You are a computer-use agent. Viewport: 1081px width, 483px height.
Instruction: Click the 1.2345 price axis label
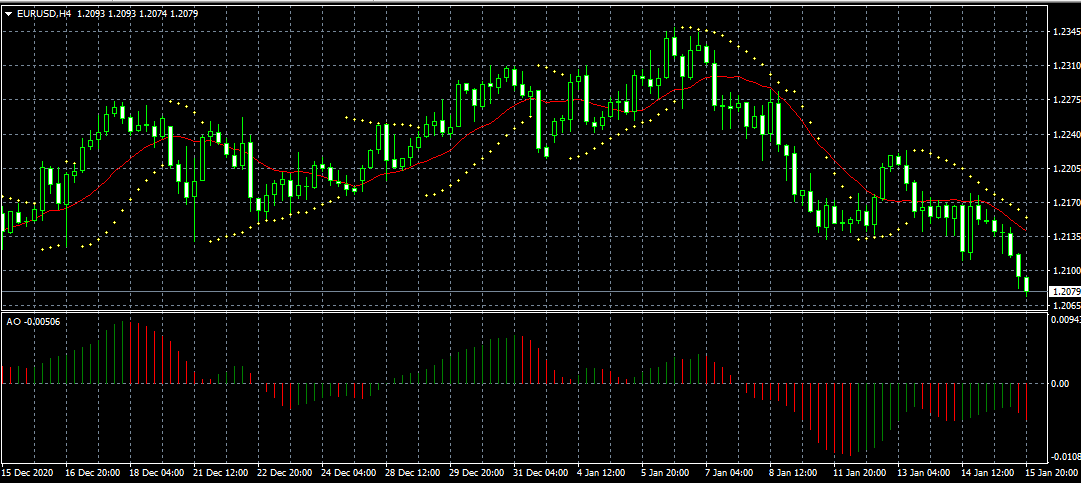(x=1065, y=32)
